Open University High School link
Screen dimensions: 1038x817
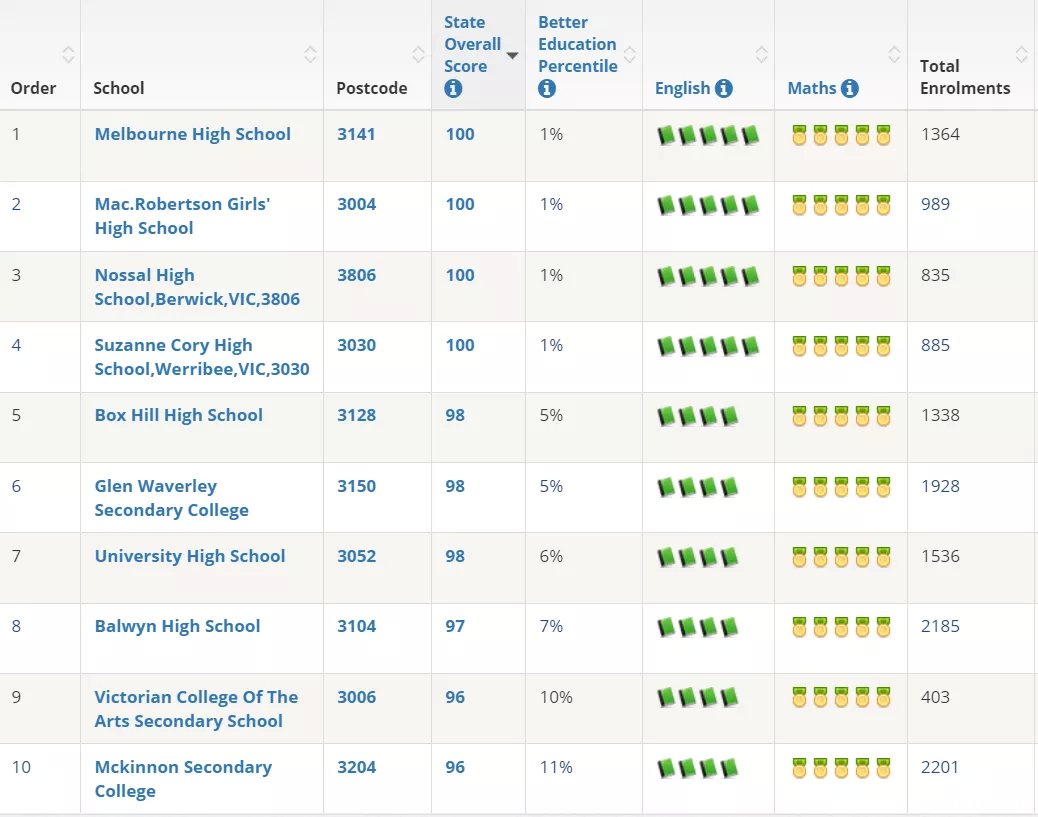tap(190, 556)
